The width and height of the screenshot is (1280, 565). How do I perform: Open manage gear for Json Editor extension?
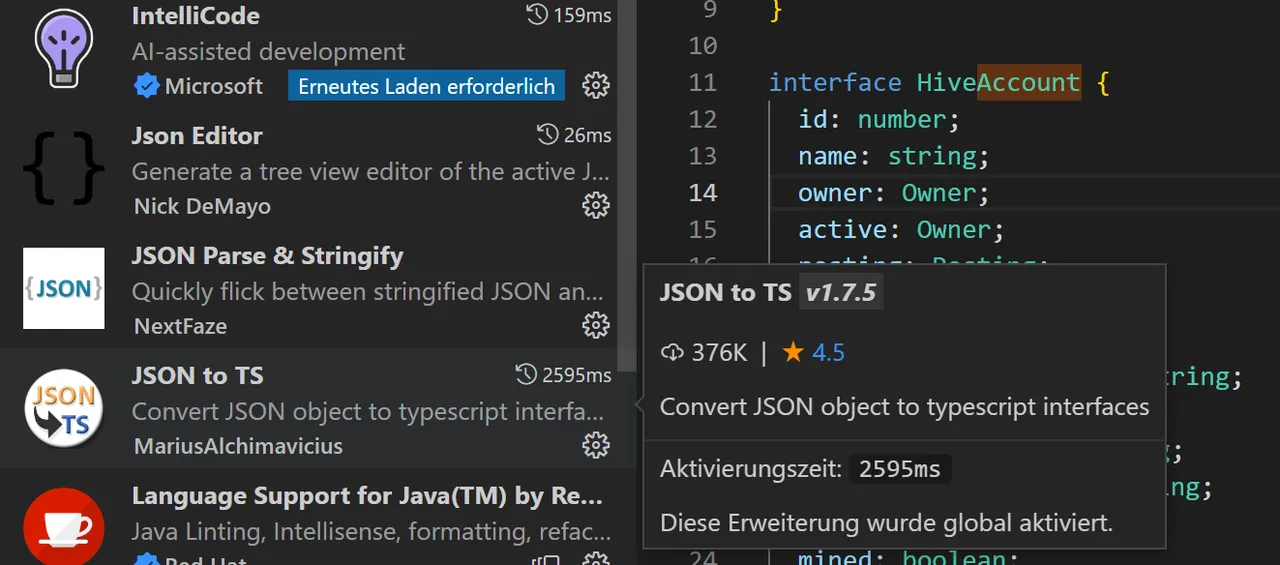tap(596, 206)
